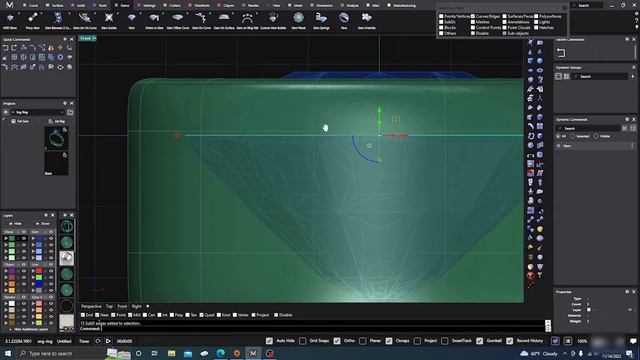This screenshot has width=640, height=360.
Task: Click the Show button in Layers panel
Action: click(43, 224)
